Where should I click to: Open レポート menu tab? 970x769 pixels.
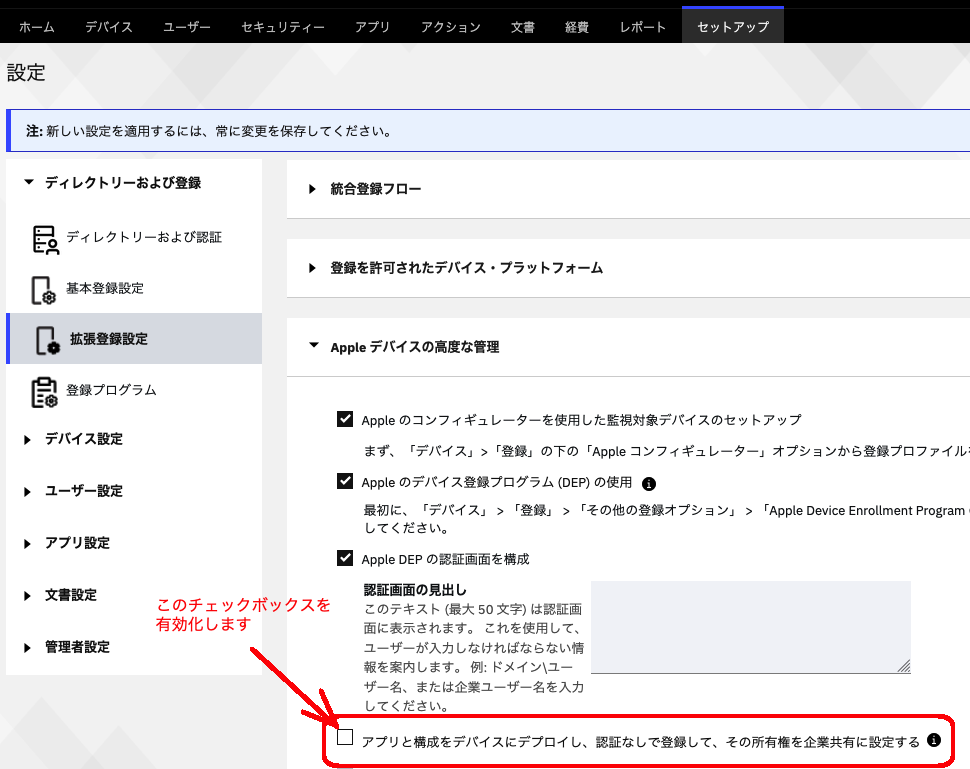(x=643, y=27)
